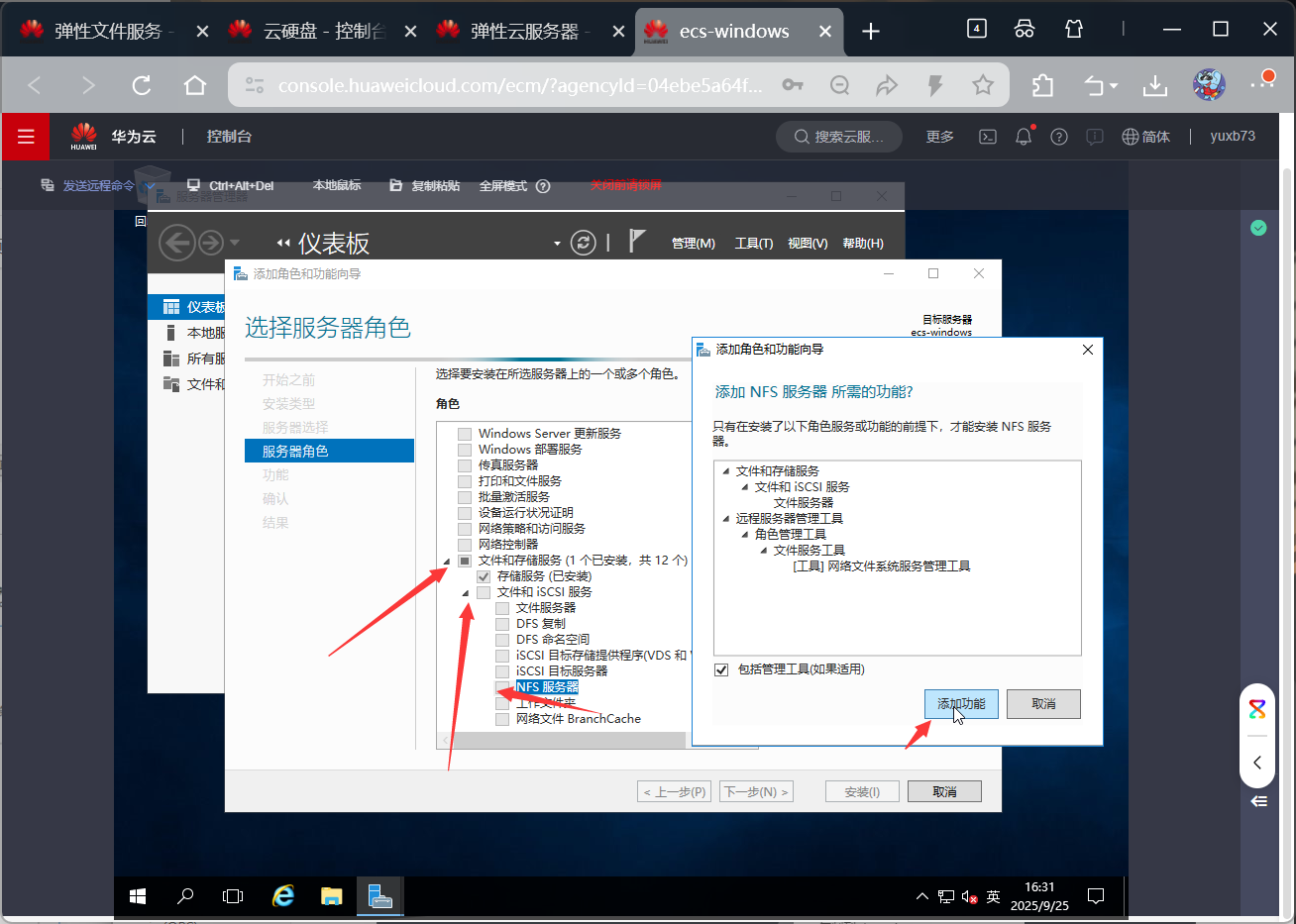Screen dimensions: 1296x924
Task: Check the 传真服务器 checkbox
Action: click(x=464, y=465)
